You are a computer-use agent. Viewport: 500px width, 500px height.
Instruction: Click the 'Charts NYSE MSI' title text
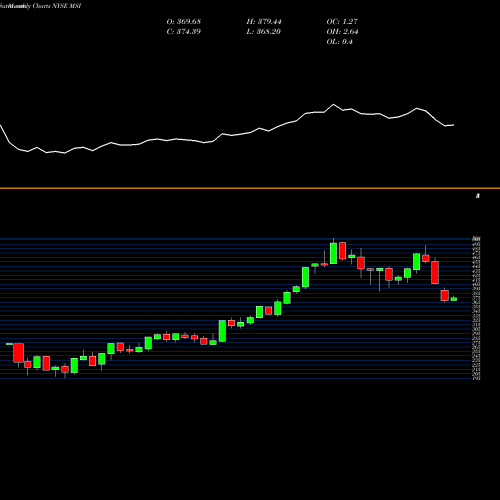57,6
